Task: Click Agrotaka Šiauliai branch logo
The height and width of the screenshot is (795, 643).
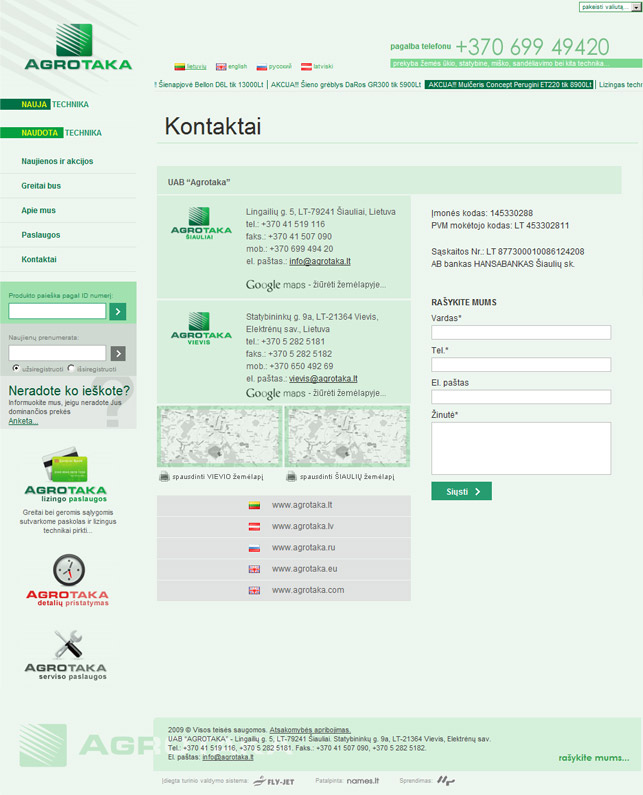Action: 201,223
